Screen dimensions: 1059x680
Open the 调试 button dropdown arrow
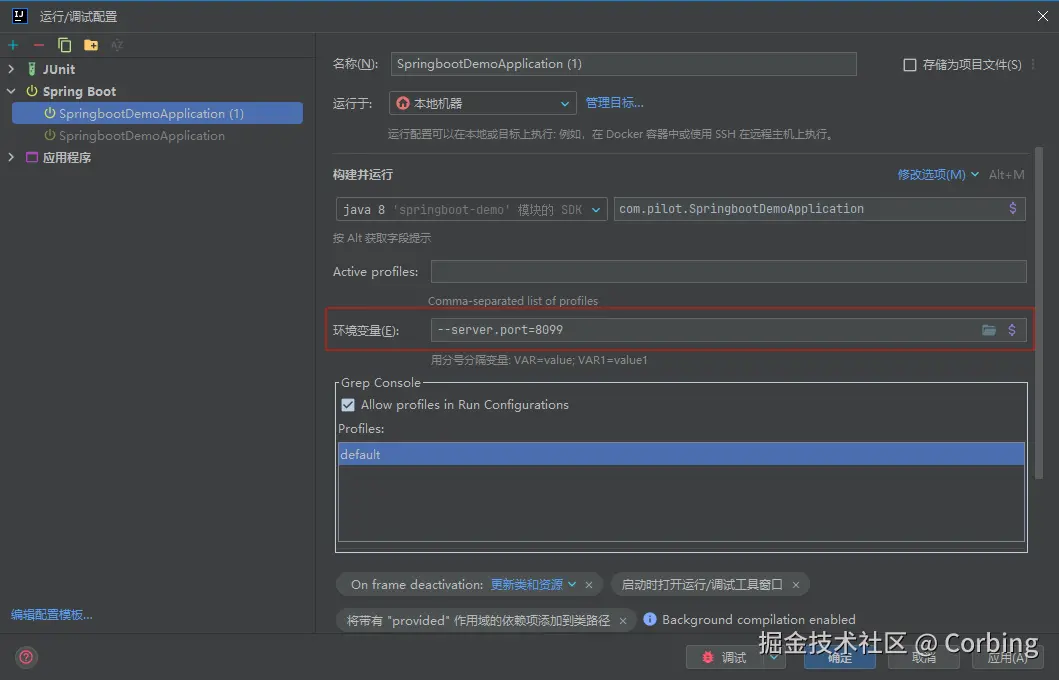point(775,657)
